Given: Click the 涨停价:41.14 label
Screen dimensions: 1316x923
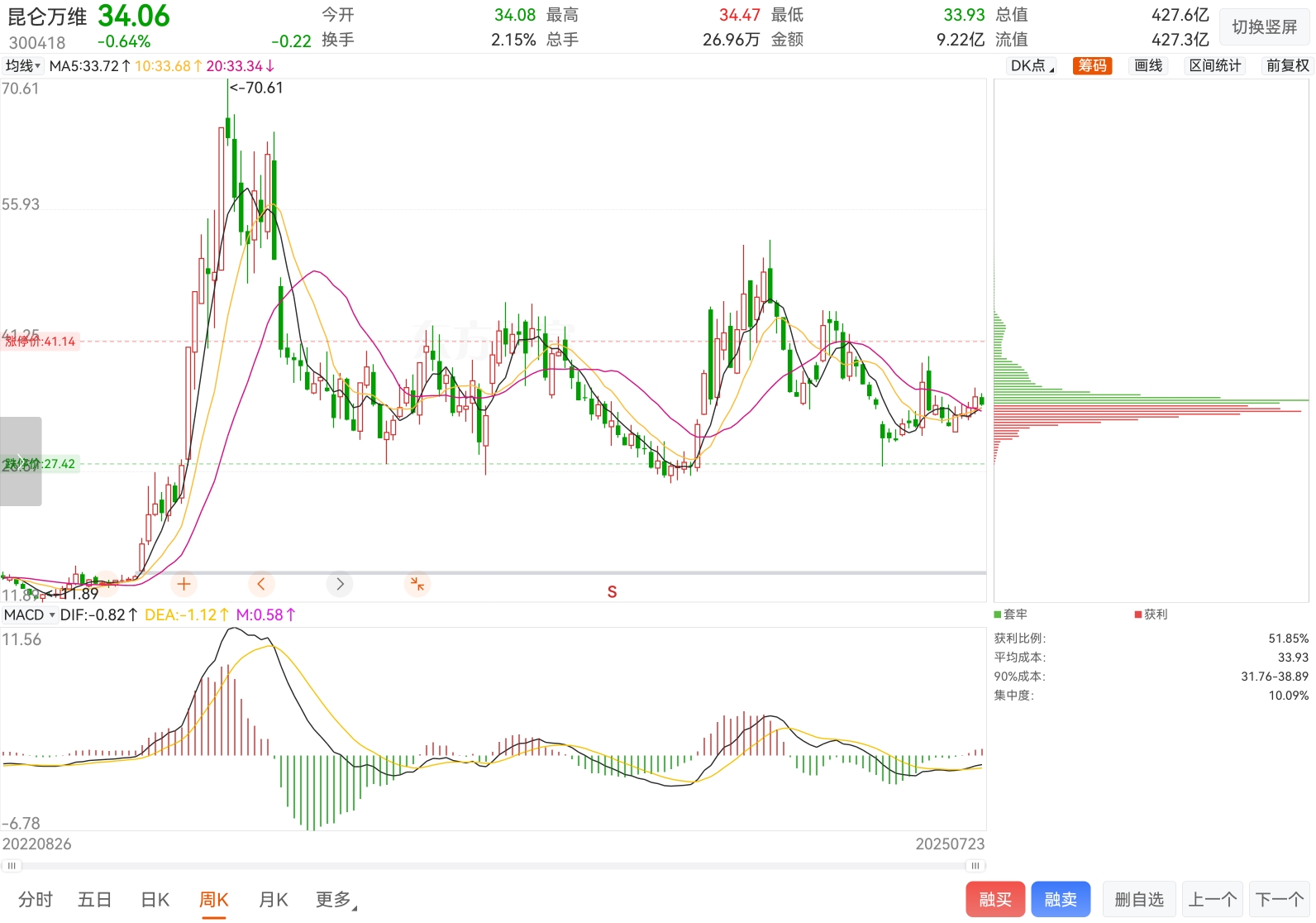Looking at the screenshot, I should pyautogui.click(x=41, y=341).
